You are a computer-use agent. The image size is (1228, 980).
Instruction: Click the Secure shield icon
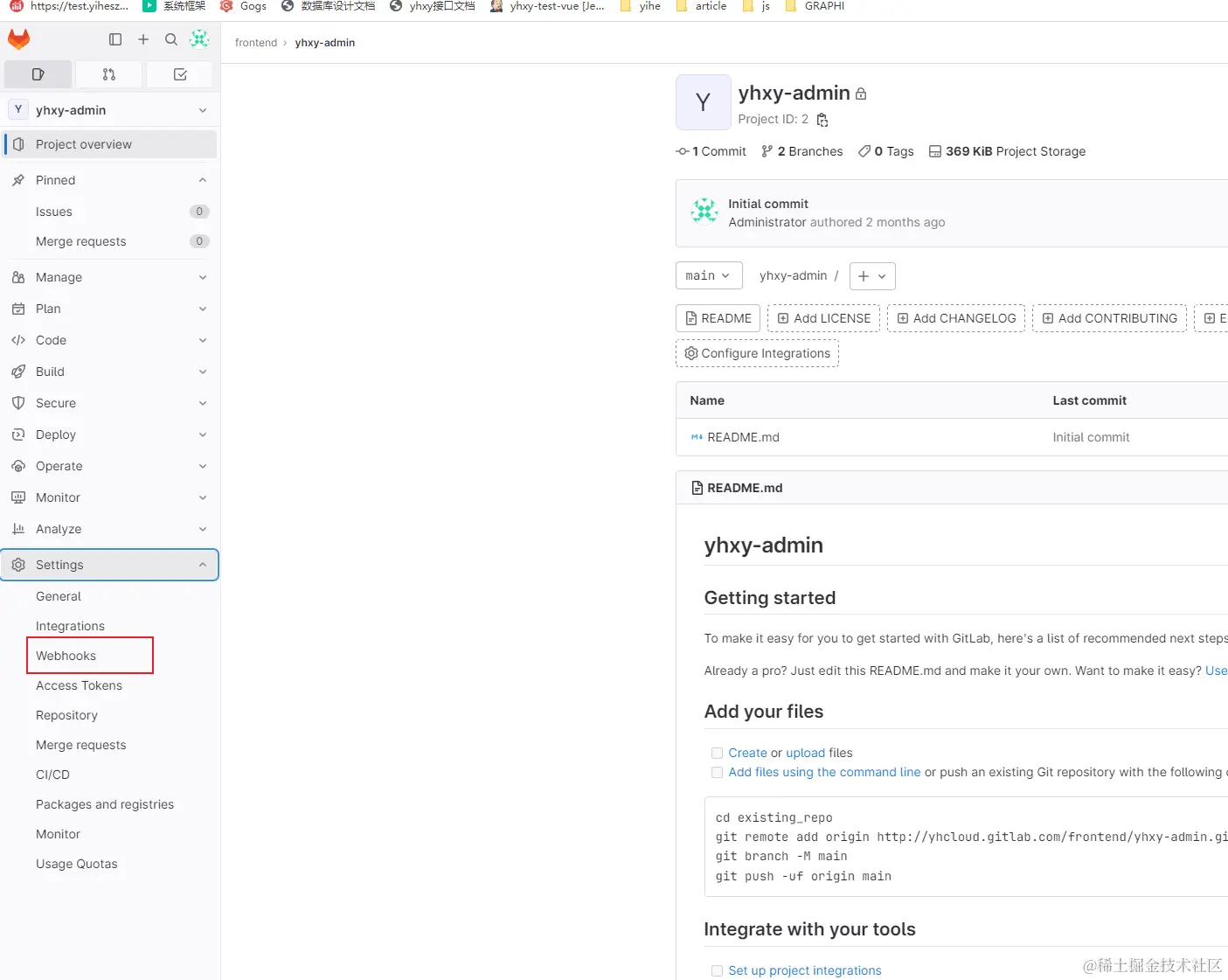[18, 403]
